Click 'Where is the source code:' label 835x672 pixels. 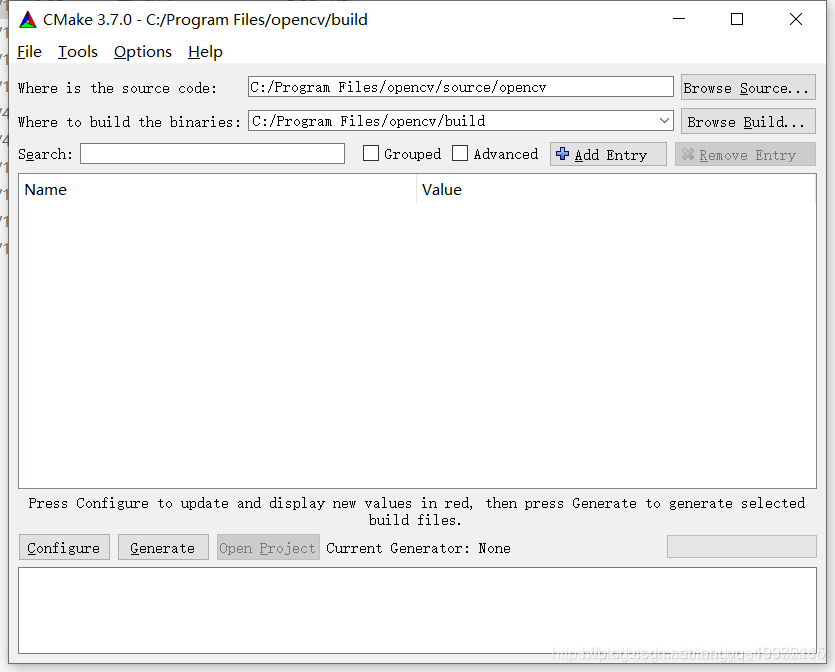(x=118, y=88)
